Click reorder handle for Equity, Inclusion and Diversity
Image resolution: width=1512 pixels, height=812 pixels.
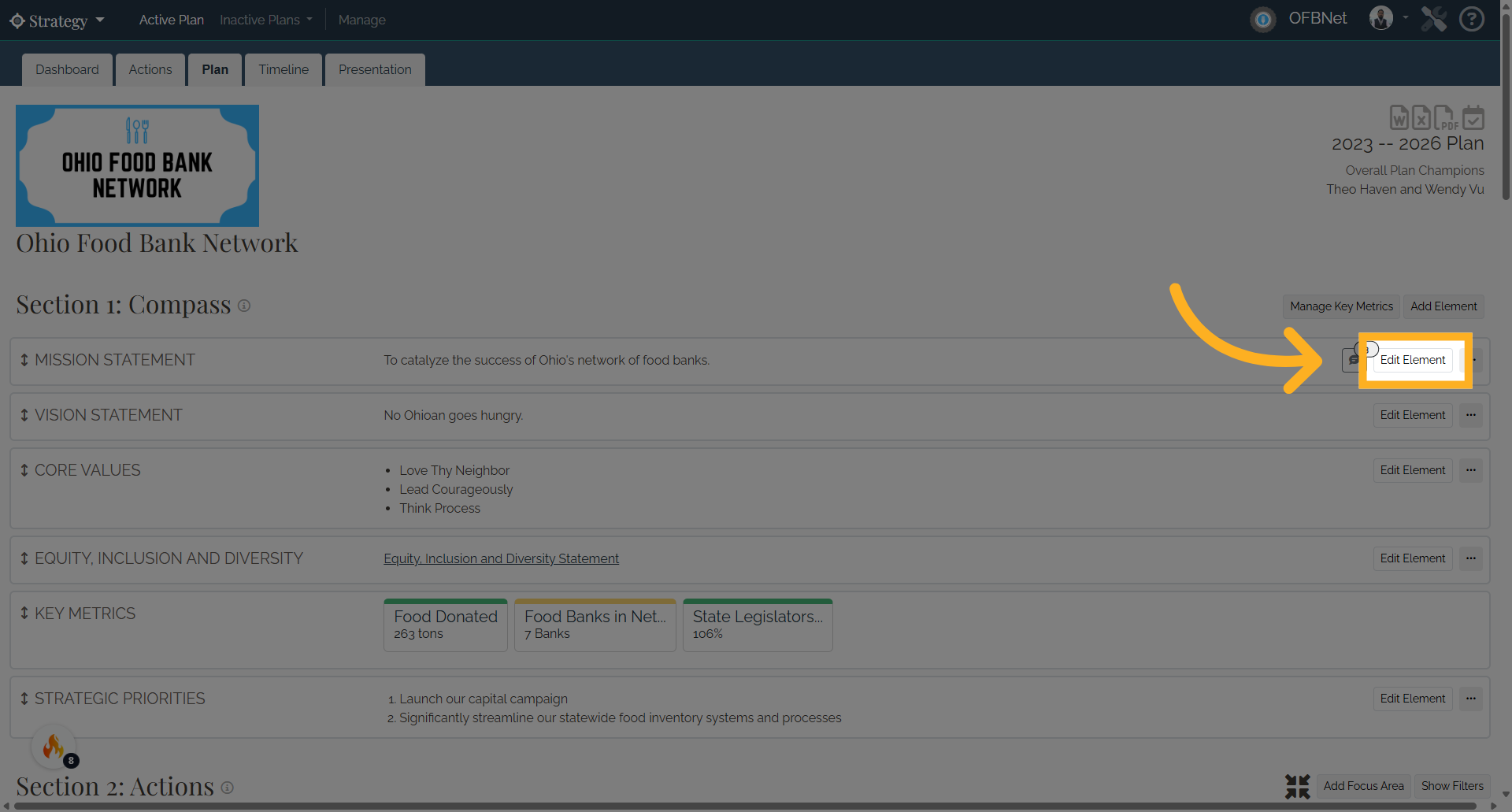(x=24, y=558)
